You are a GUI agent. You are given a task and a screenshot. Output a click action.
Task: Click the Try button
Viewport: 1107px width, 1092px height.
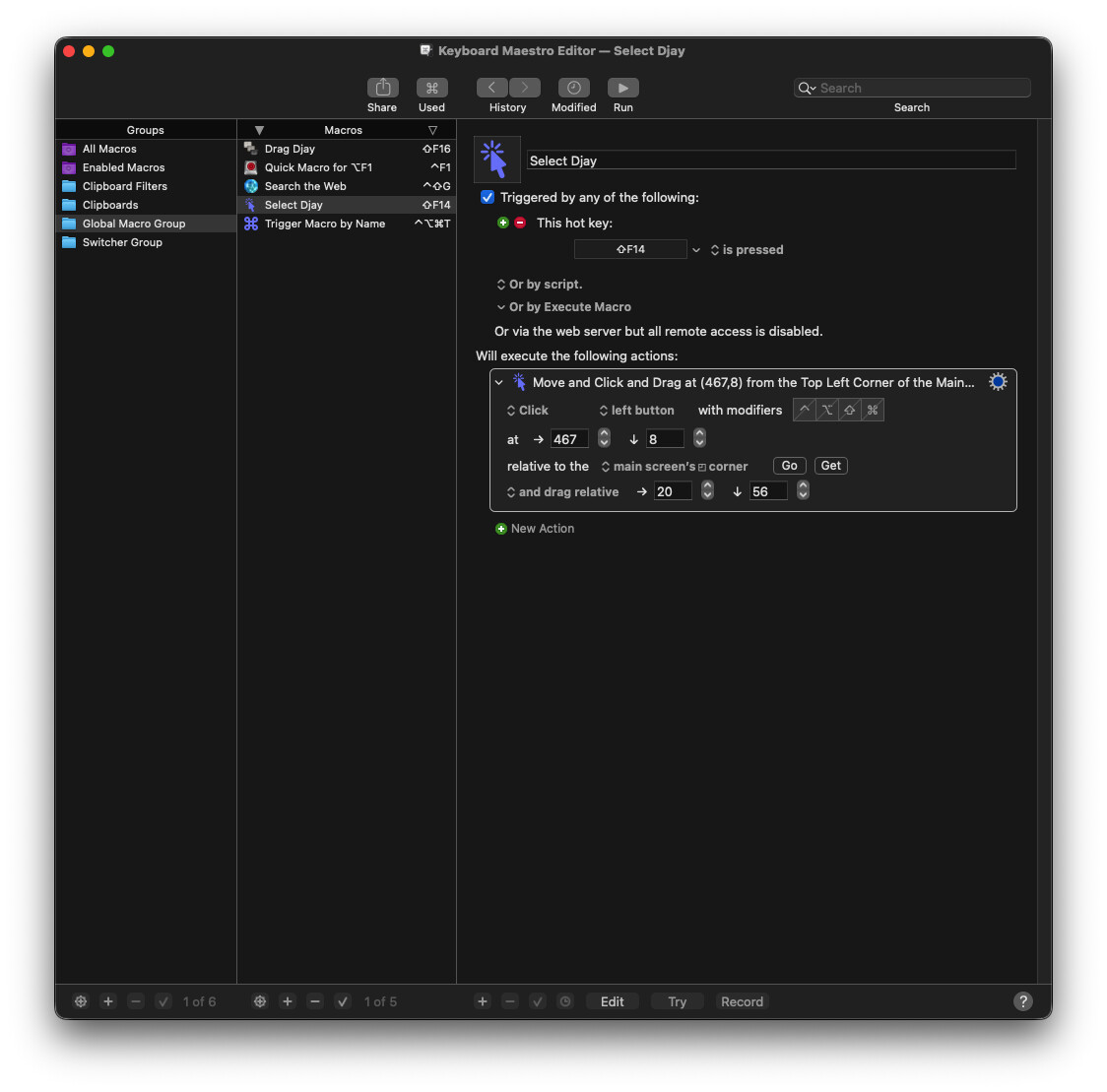(677, 1001)
